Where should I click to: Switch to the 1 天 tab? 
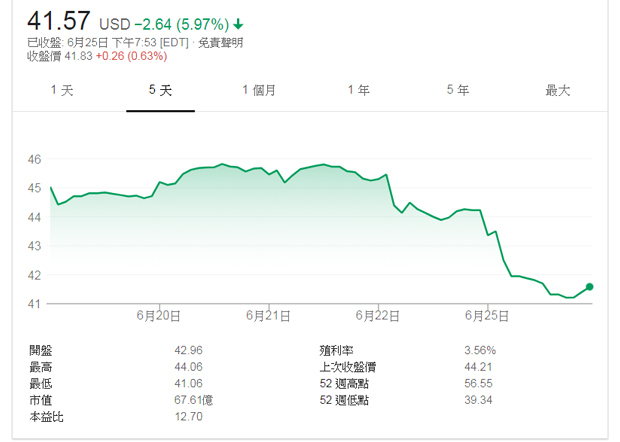pyautogui.click(x=62, y=91)
